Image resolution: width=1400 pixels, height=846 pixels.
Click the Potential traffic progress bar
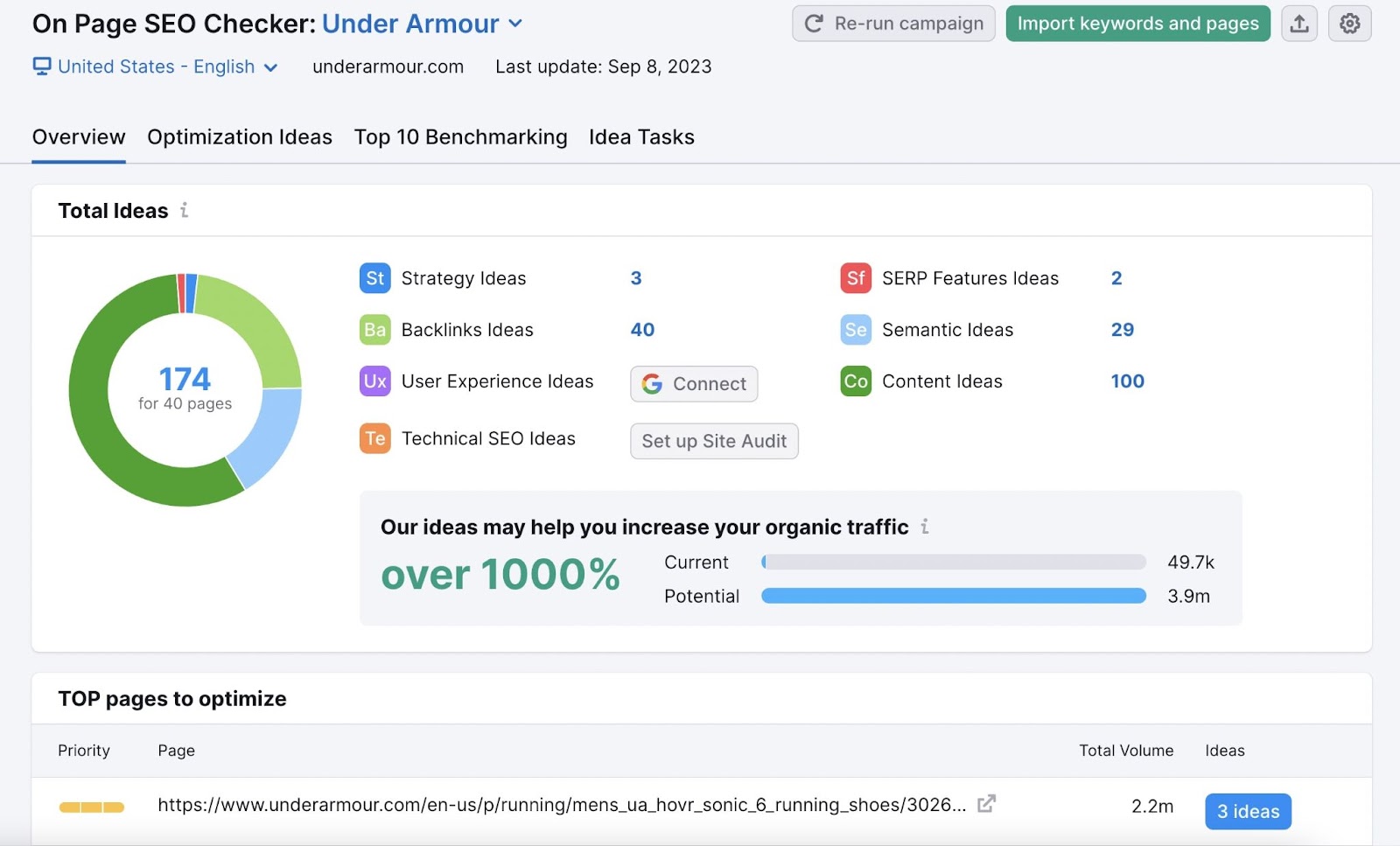954,596
